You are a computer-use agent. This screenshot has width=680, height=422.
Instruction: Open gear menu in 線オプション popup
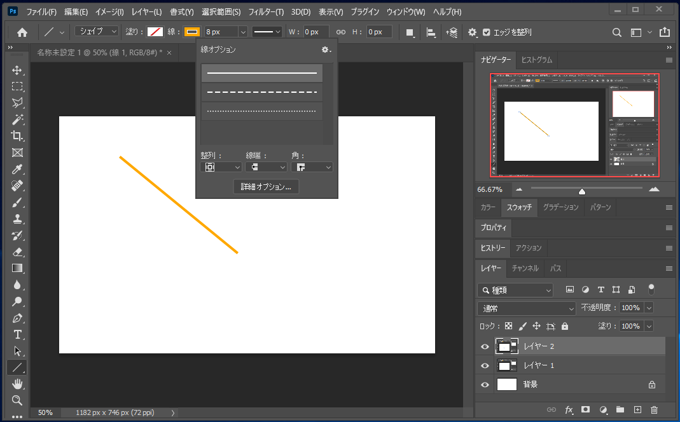[326, 50]
